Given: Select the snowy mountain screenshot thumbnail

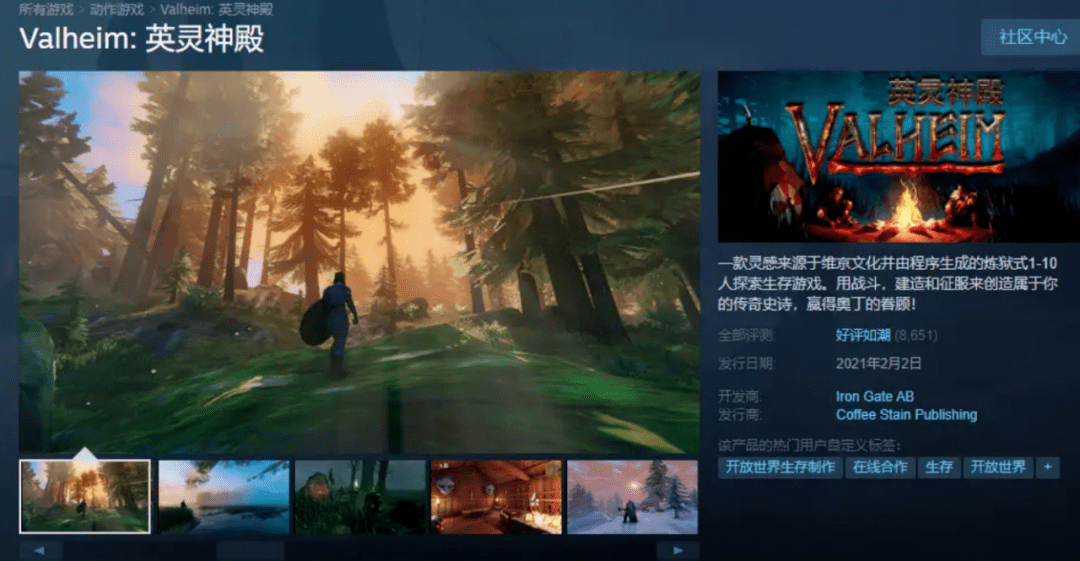Looking at the screenshot, I should (x=632, y=496).
